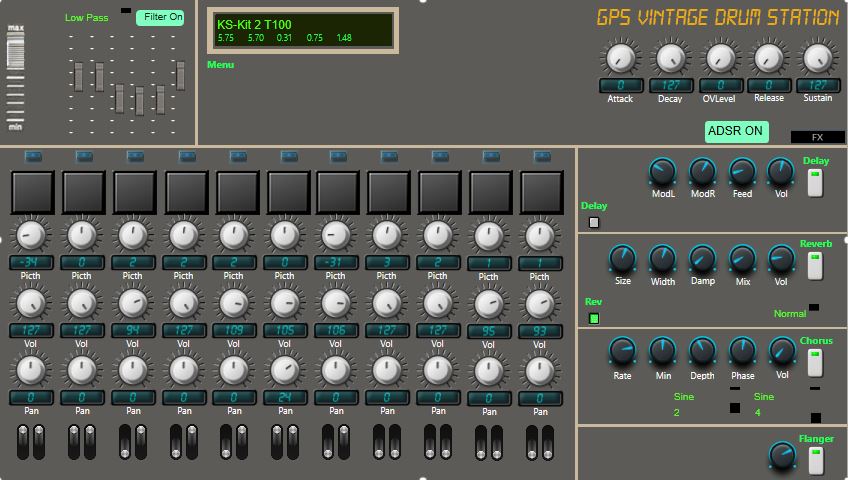This screenshot has width=848, height=480.
Task: Click the Pan knob showing value 24
Action: coord(284,371)
